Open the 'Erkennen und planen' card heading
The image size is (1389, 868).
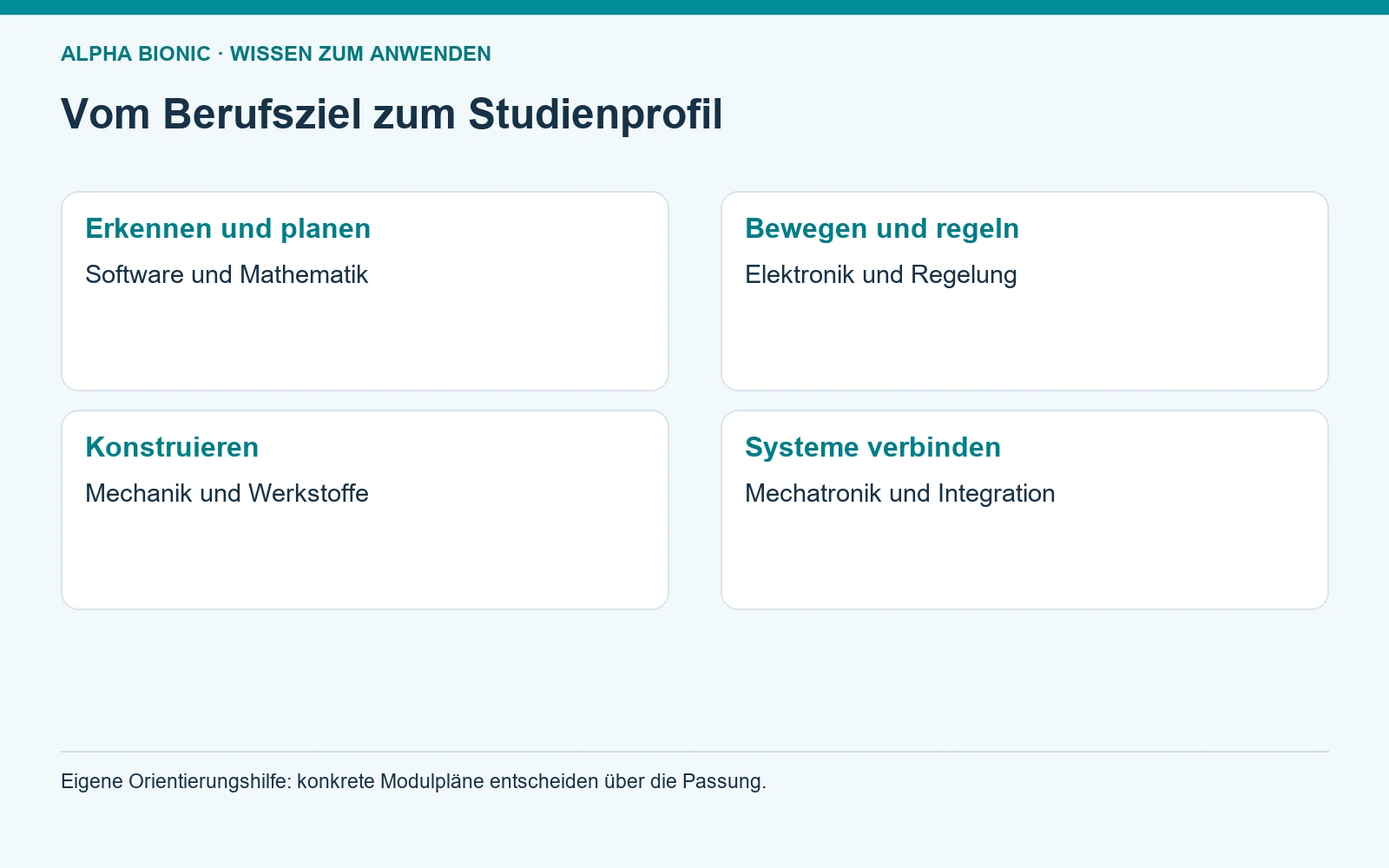[227, 228]
